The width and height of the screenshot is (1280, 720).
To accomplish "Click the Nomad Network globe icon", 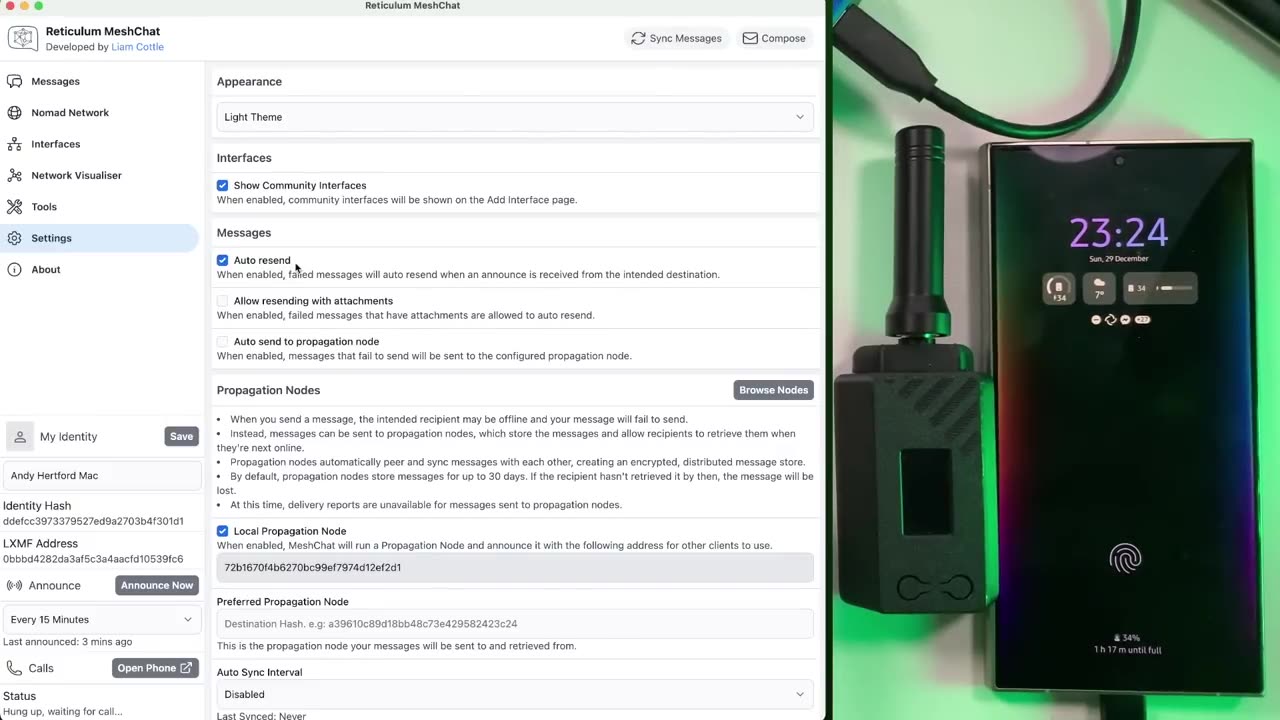I will point(14,113).
